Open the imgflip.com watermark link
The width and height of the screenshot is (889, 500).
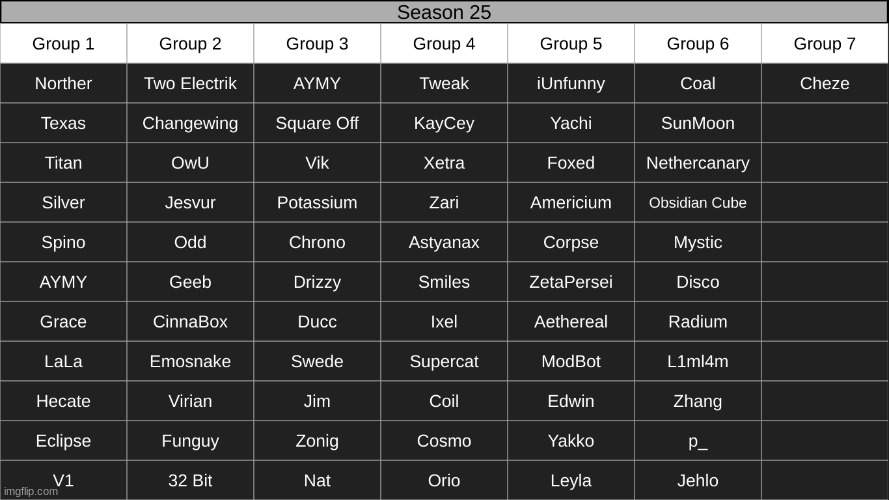[31, 491]
